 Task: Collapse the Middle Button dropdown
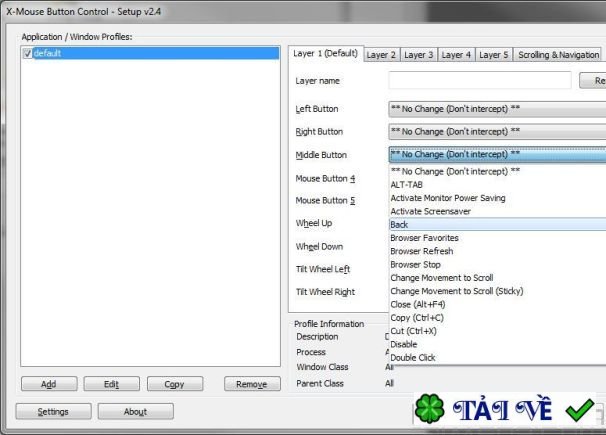pos(497,155)
